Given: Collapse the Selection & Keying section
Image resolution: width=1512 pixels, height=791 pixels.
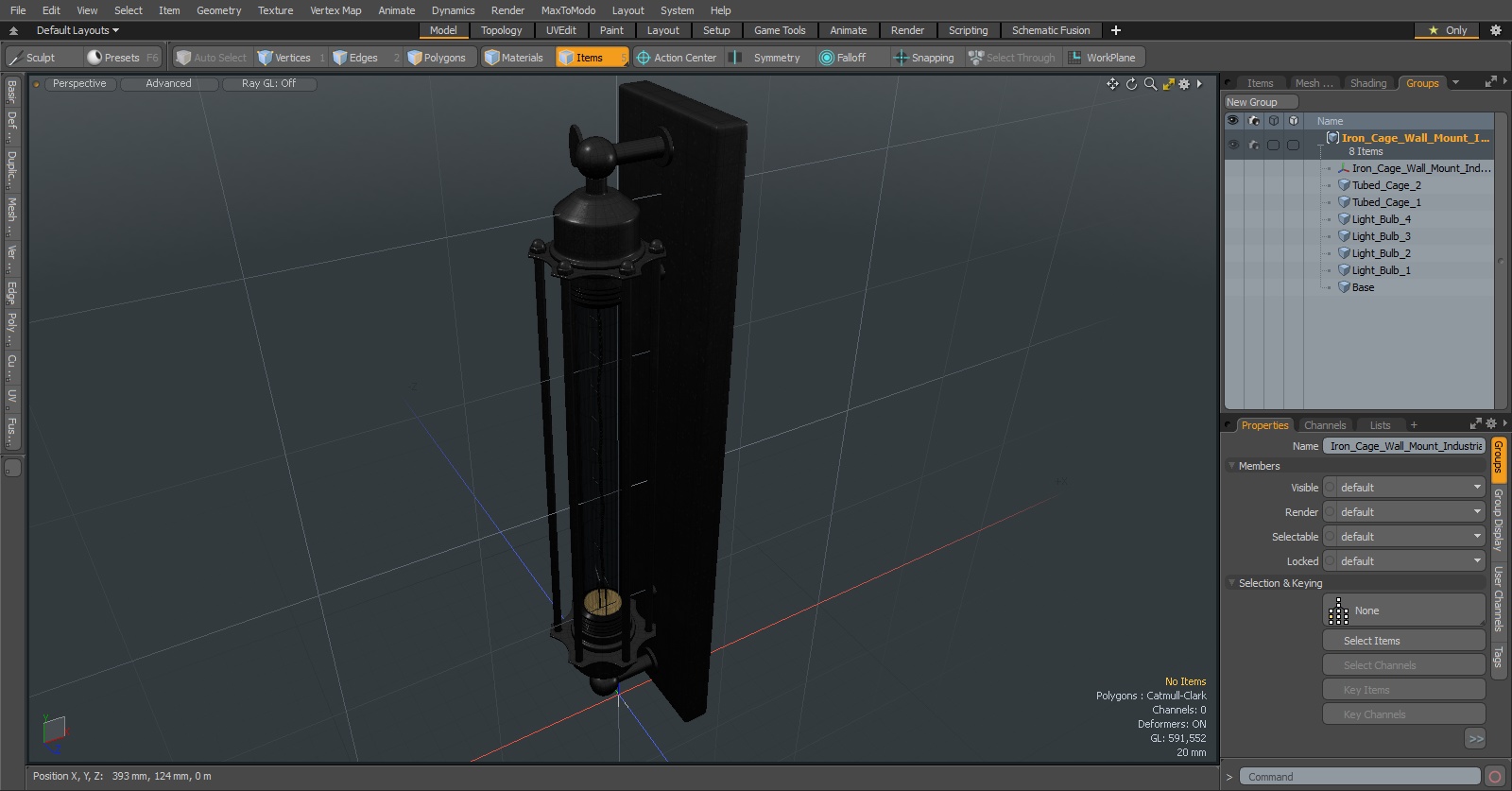Looking at the screenshot, I should click(1231, 583).
